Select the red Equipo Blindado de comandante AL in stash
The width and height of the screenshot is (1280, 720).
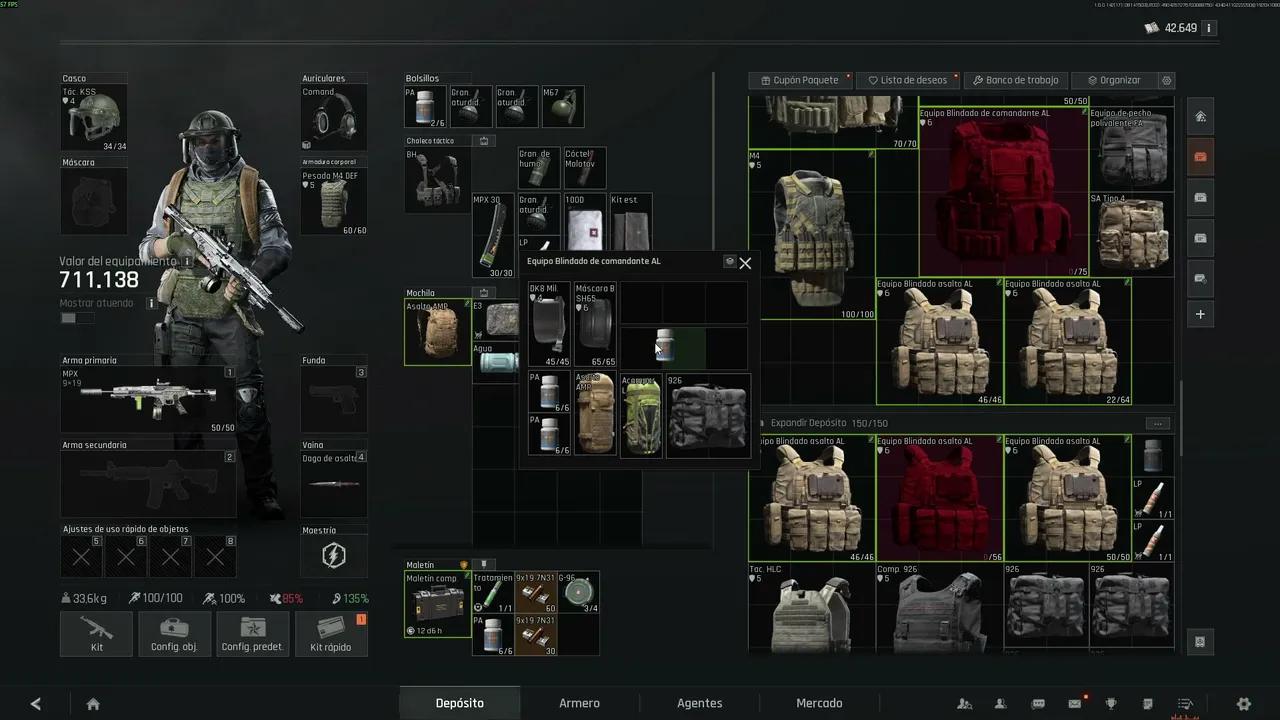coord(1004,192)
